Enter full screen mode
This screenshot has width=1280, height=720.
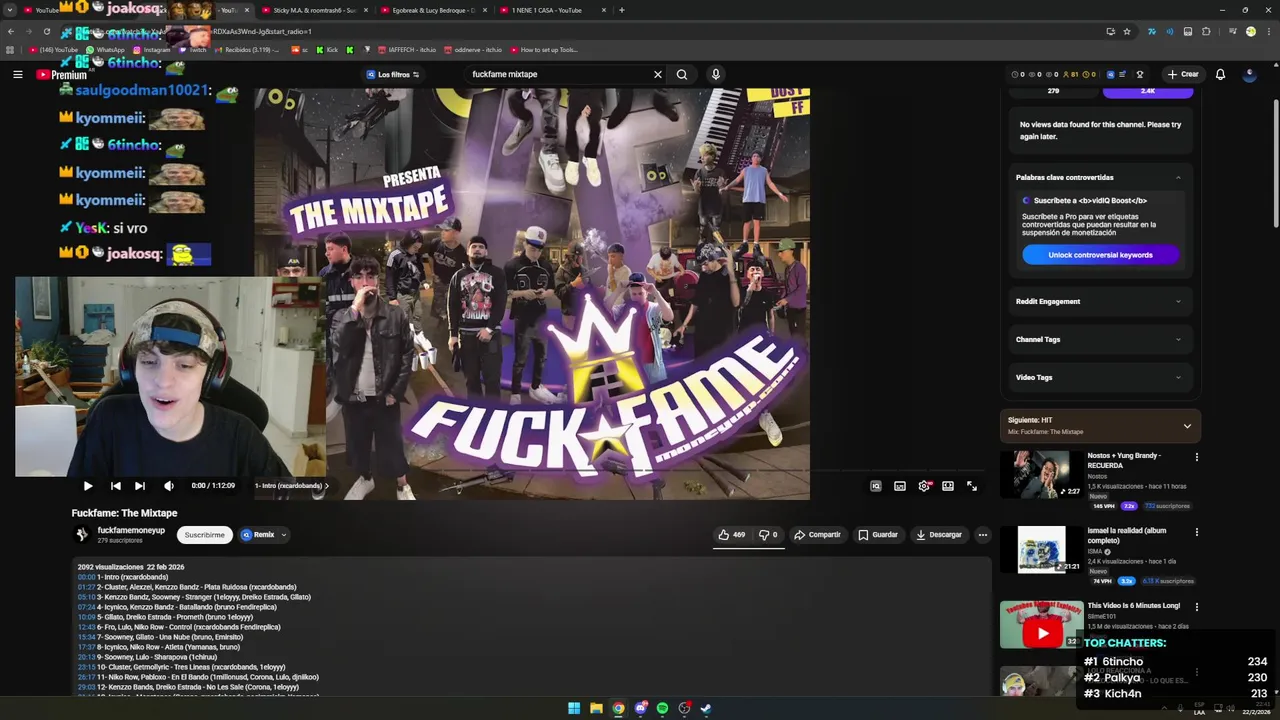(972, 486)
